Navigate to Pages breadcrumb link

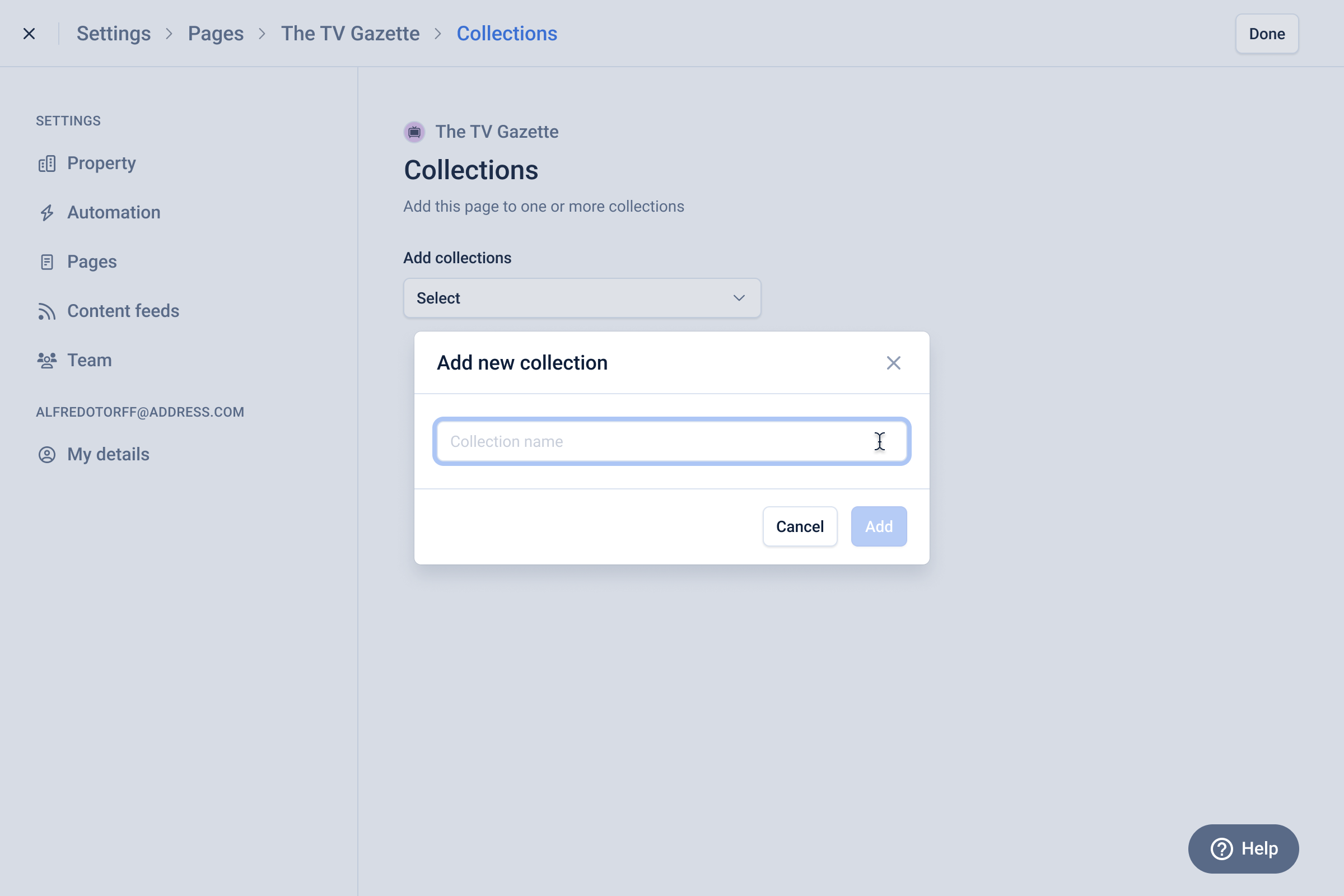(216, 34)
